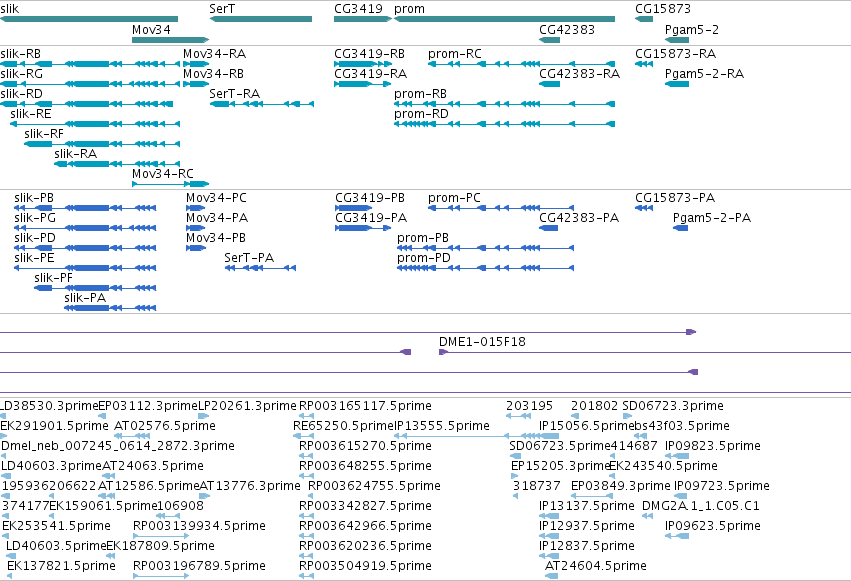Click the slik-PG protein label
The image size is (851, 581).
point(35,218)
